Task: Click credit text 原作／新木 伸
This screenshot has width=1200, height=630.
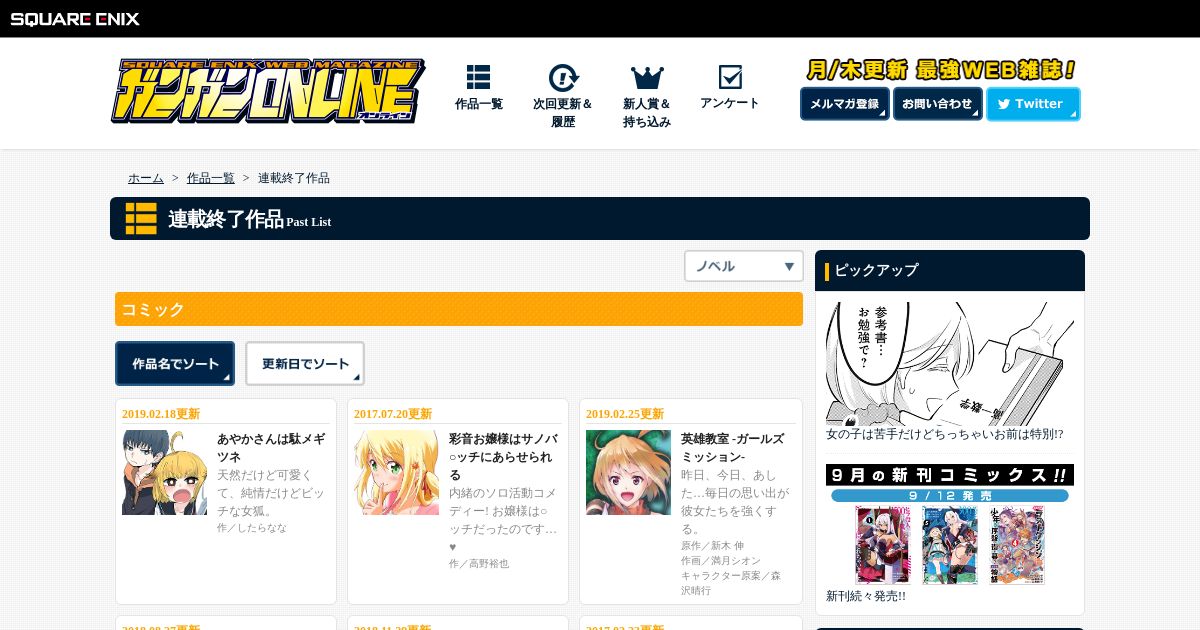Action: (713, 545)
